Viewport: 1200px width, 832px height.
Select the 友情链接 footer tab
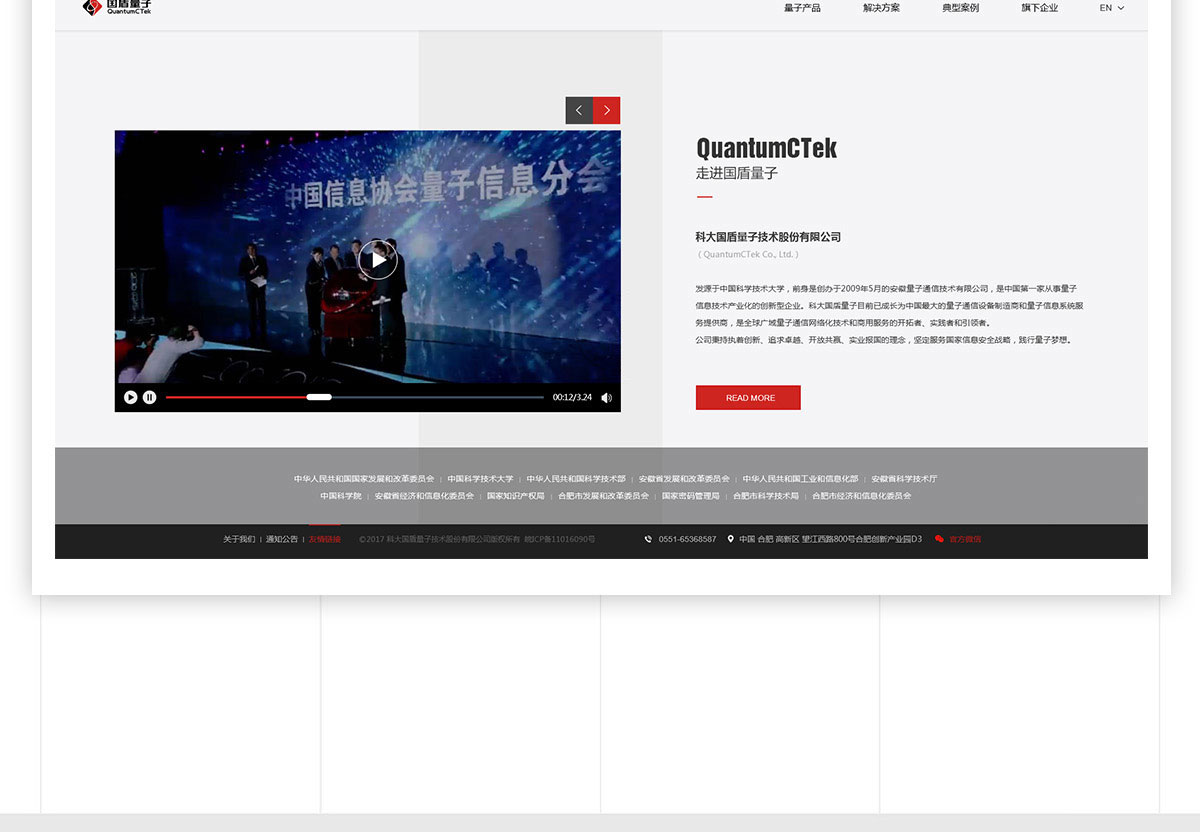point(324,539)
